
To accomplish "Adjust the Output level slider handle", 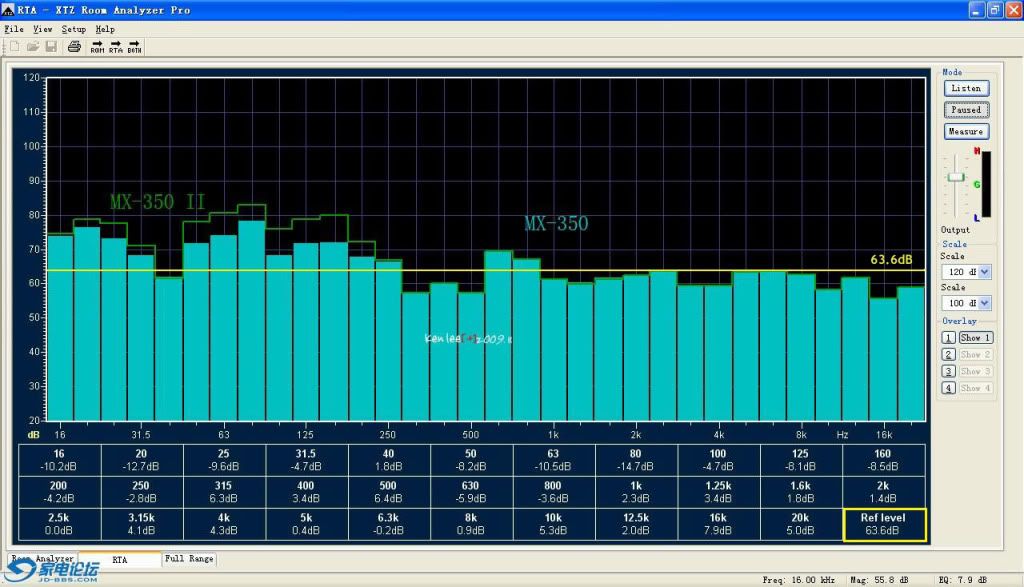I will [956, 177].
